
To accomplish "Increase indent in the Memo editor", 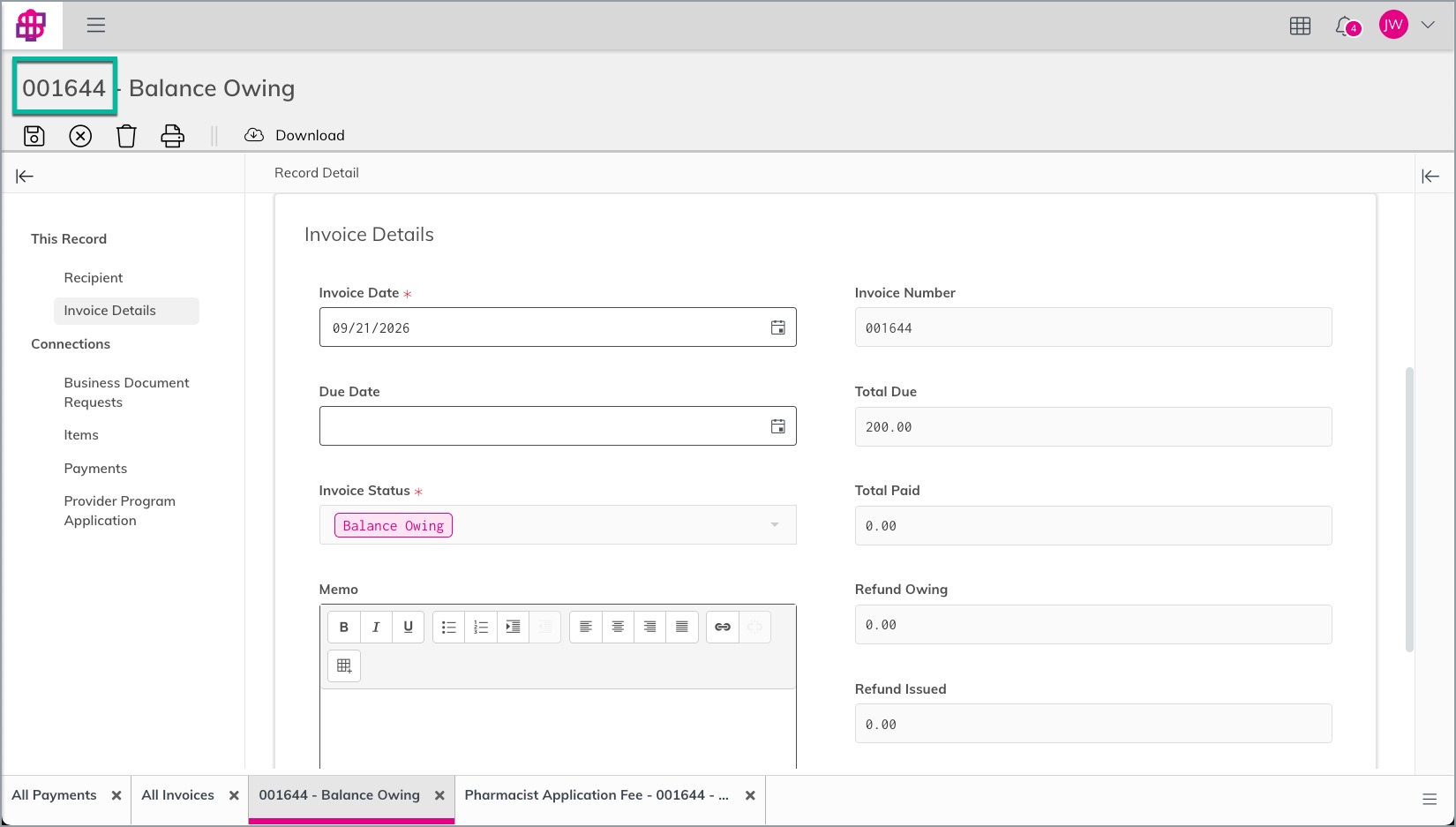I will pos(513,628).
